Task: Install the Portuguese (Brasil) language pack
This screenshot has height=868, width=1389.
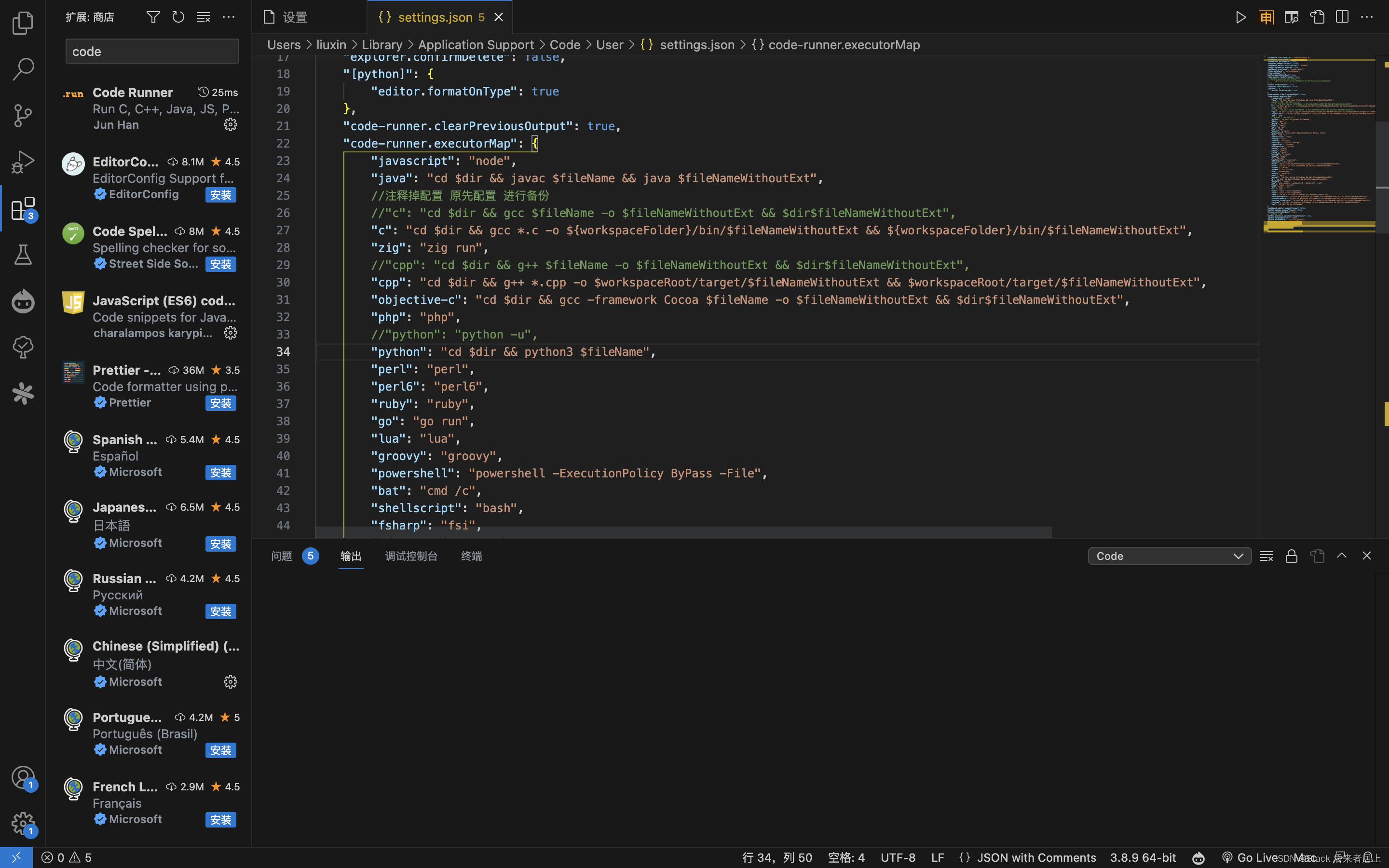Action: pos(221,750)
